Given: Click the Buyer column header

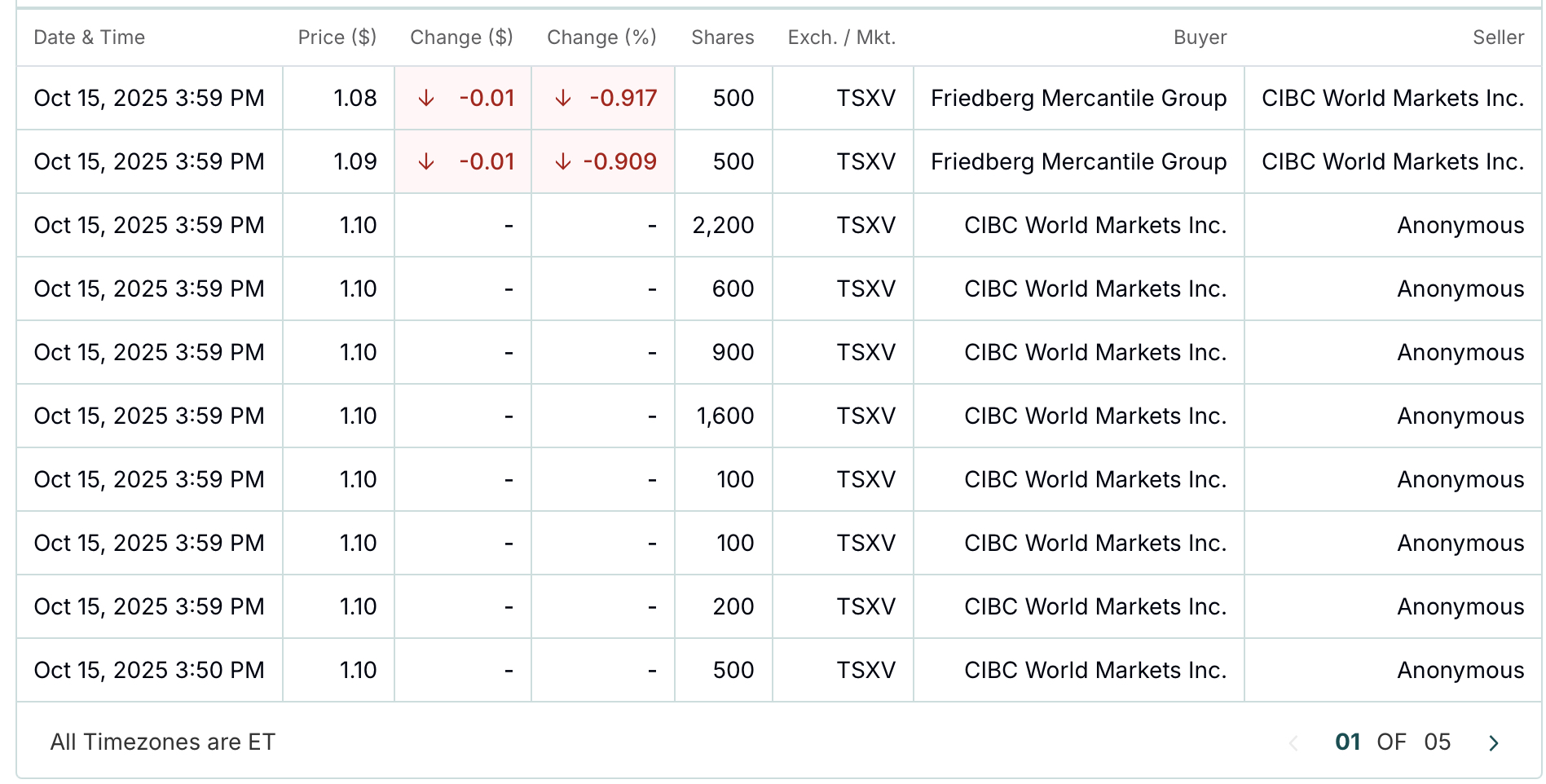Looking at the screenshot, I should (1200, 37).
